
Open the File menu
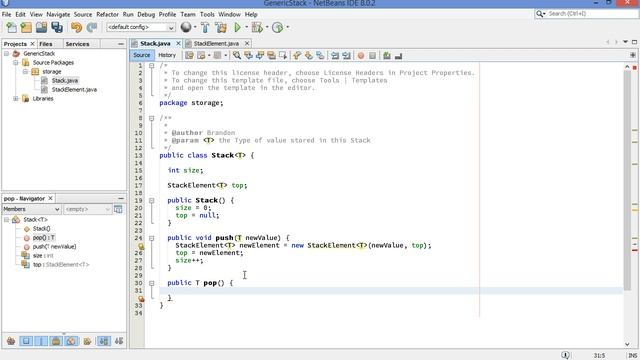click(7, 14)
